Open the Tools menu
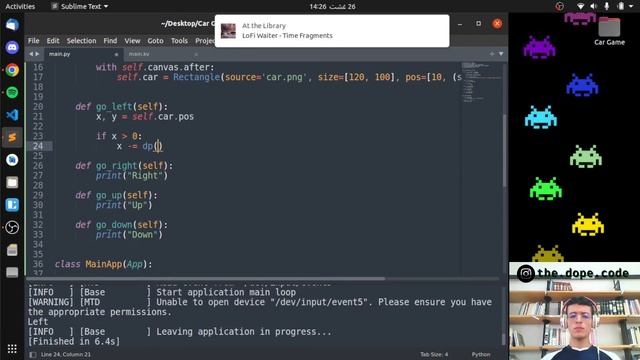This screenshot has height=360, width=640. point(179,40)
